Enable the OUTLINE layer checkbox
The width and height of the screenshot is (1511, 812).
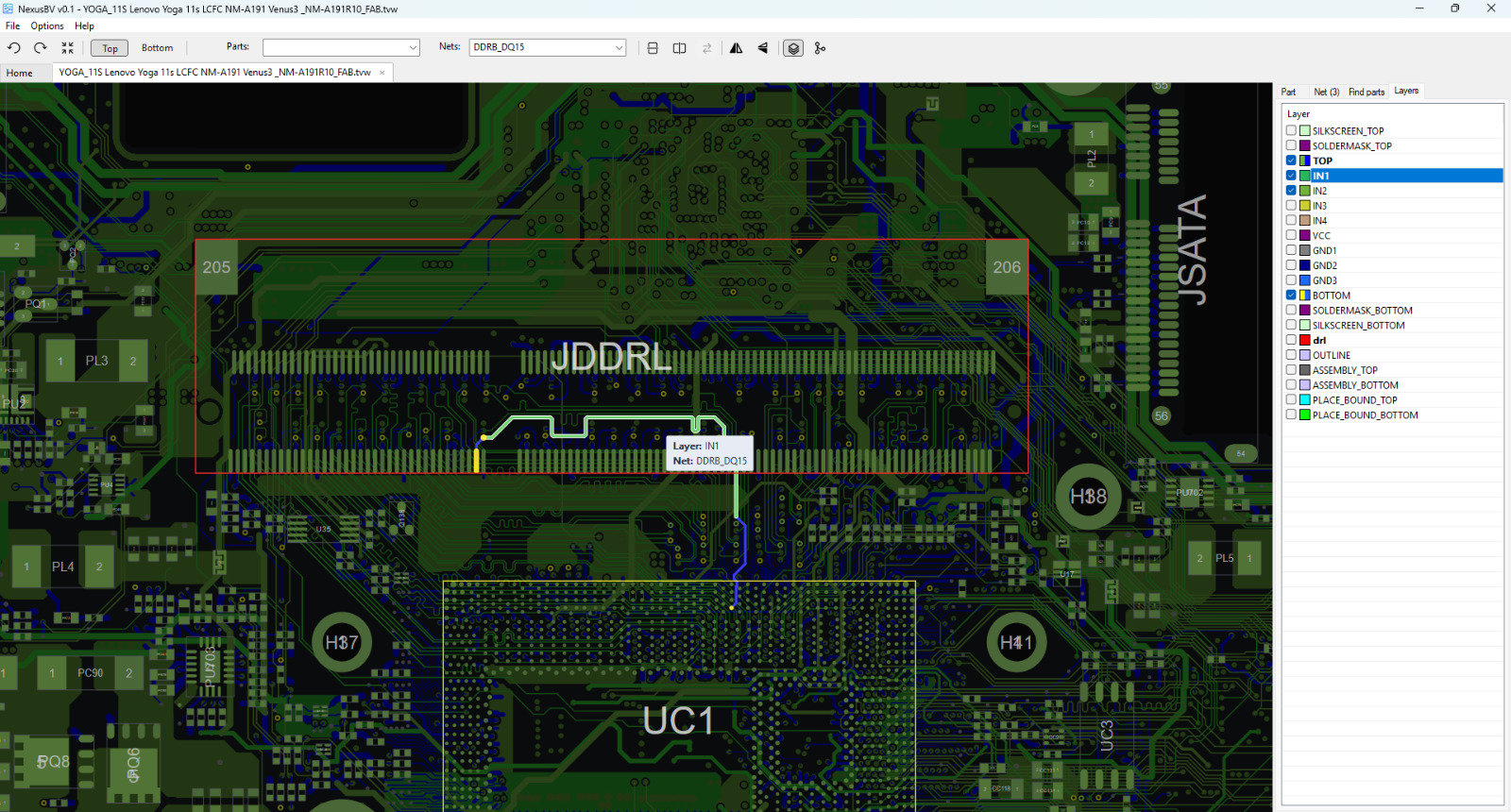1291,355
